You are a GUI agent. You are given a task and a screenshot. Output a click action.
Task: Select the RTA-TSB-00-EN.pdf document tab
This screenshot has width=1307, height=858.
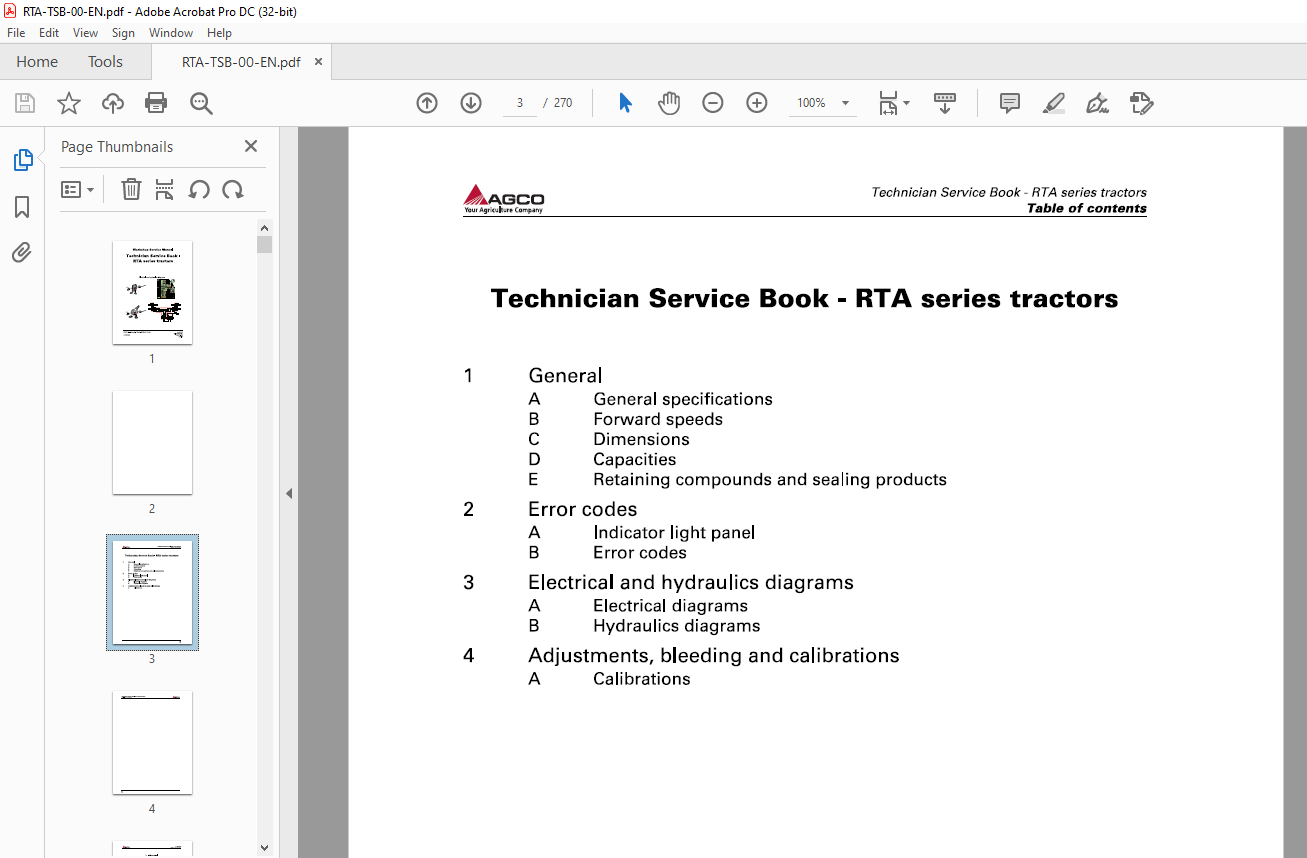(241, 62)
